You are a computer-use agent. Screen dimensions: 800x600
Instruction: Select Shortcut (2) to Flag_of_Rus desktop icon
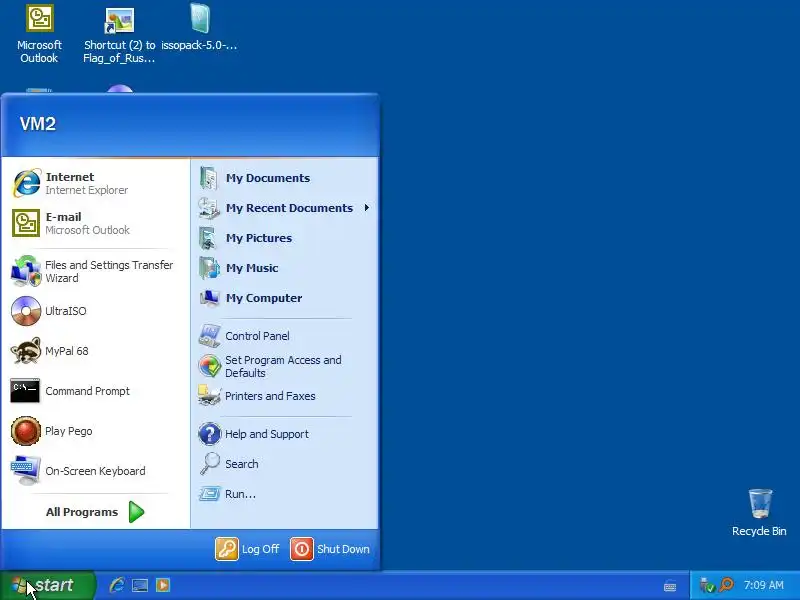point(119,35)
